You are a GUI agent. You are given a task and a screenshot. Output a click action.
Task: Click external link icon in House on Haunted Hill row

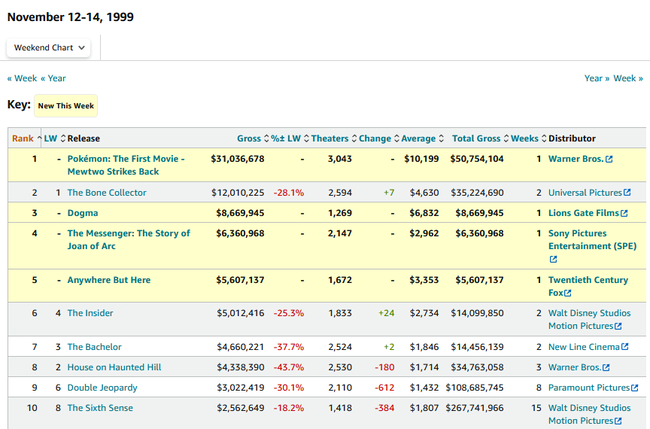[606, 368]
